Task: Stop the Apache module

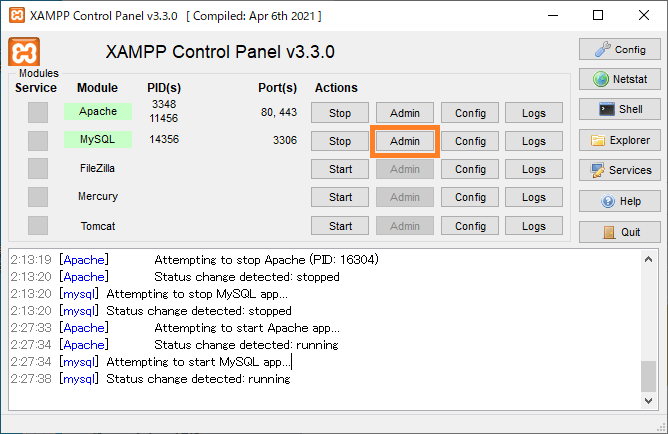Action: pyautogui.click(x=340, y=113)
